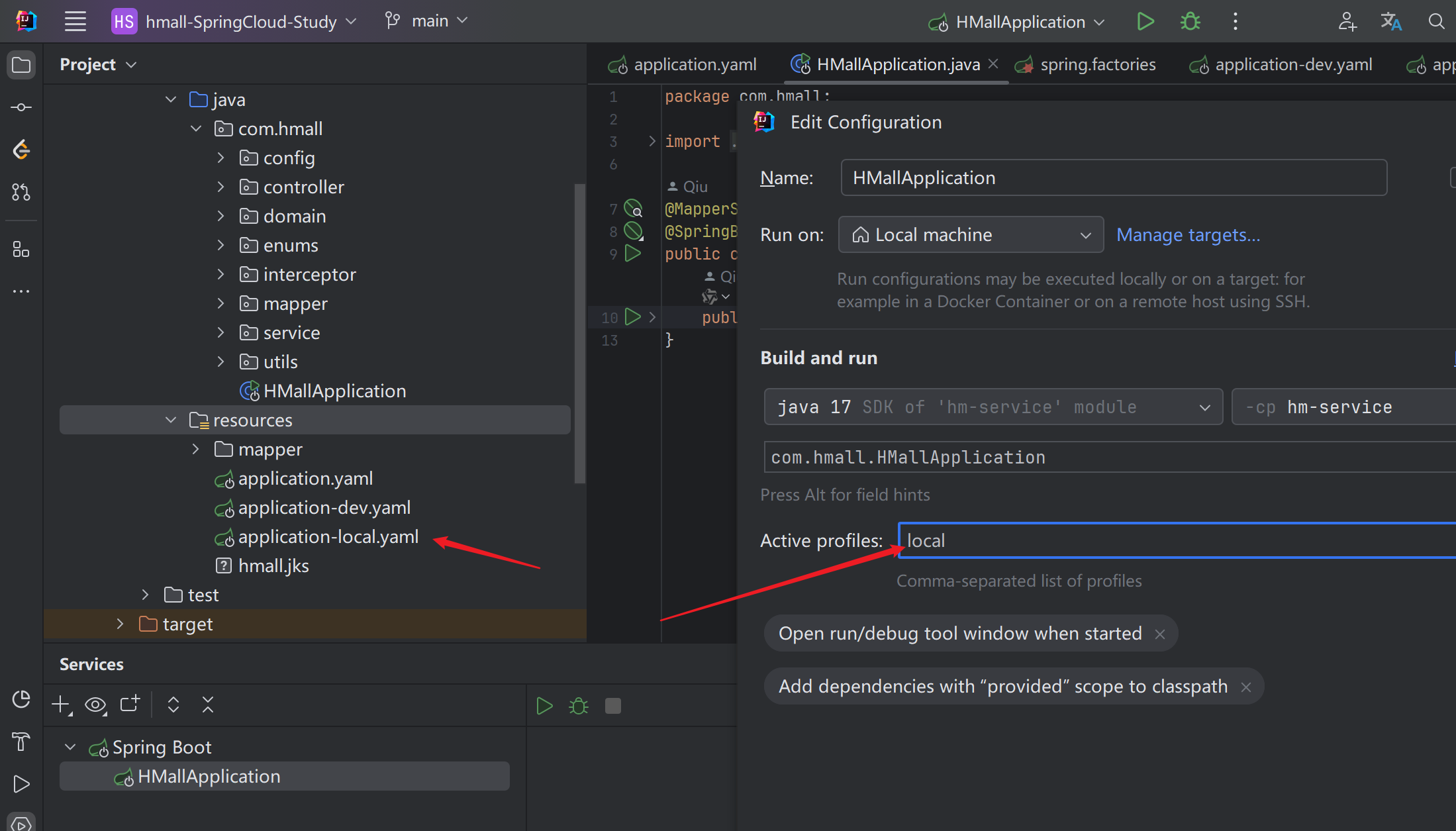Viewport: 1456px width, 831px height.
Task: Add a service with the plus icon
Action: (61, 705)
